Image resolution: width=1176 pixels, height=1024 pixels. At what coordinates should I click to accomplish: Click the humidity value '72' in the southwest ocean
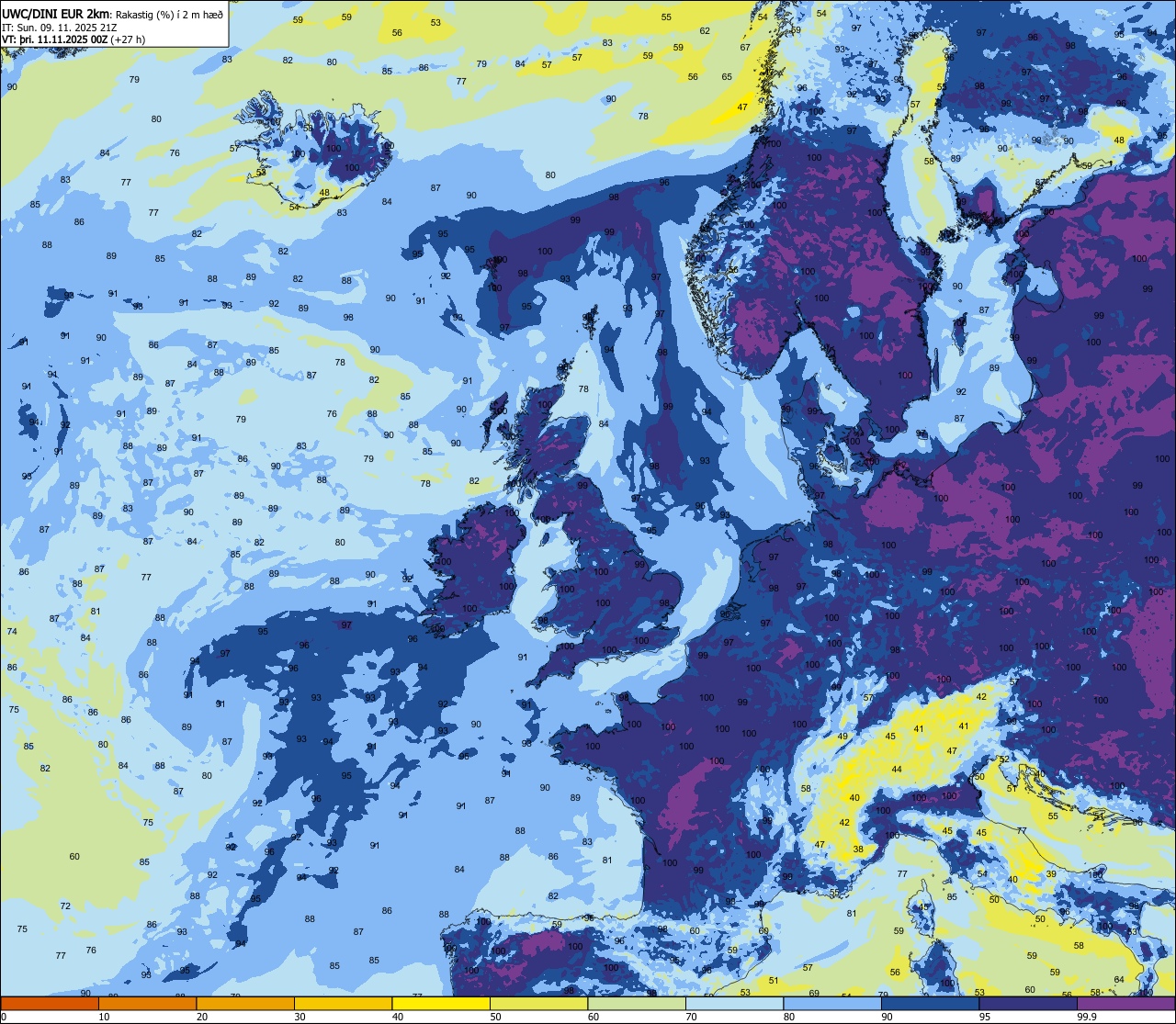(65, 906)
